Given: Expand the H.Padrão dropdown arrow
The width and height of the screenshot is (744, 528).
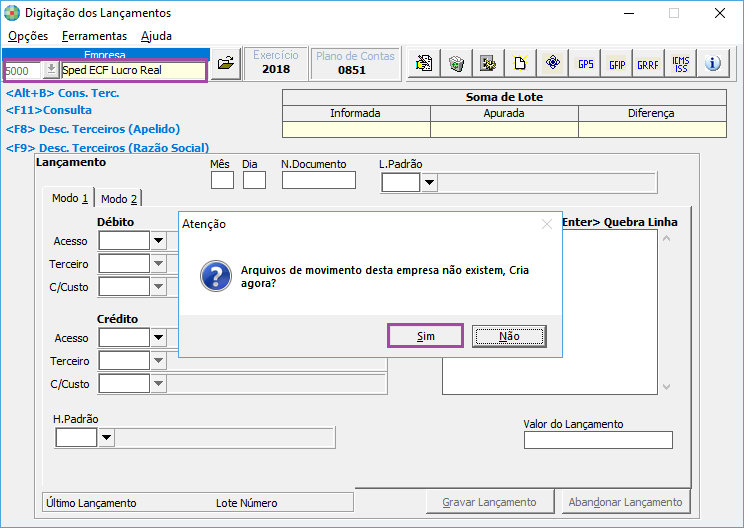Looking at the screenshot, I should pyautogui.click(x=106, y=437).
